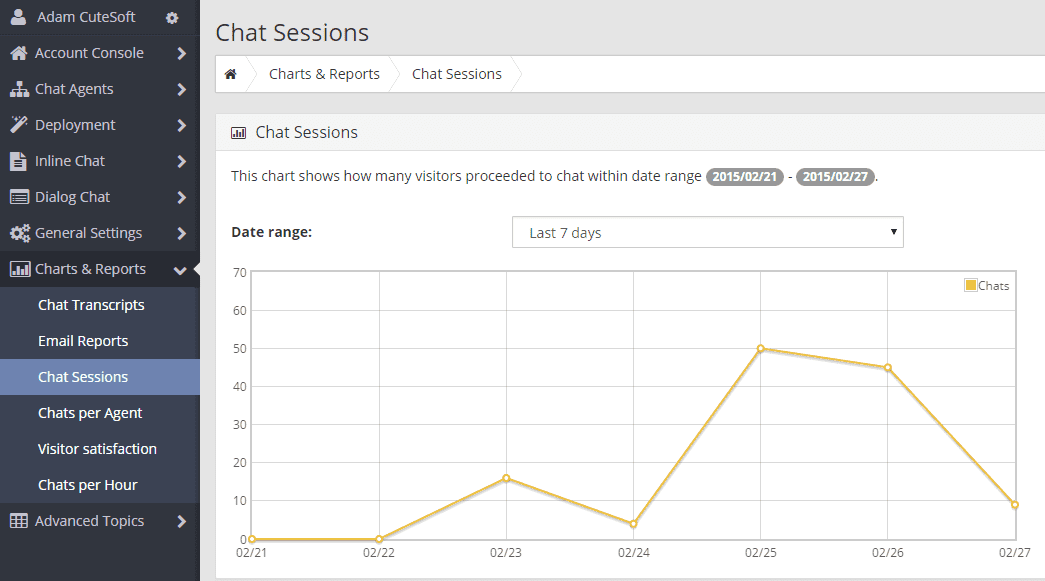Click the user profile icon beside Adam CuteSoft

click(x=19, y=16)
